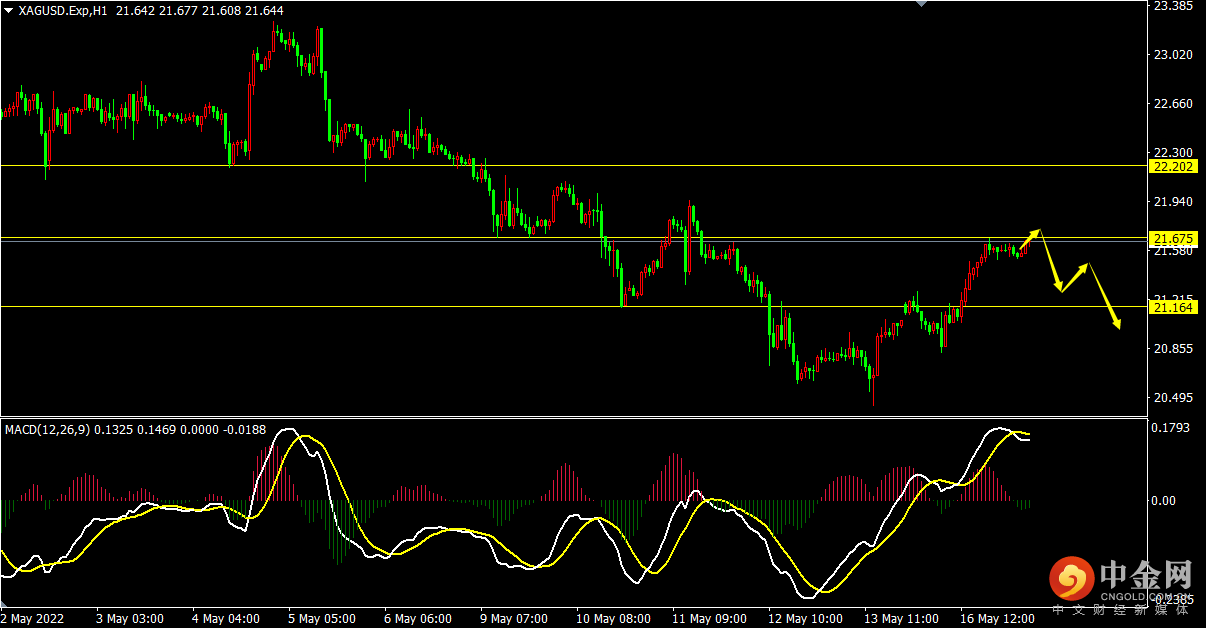The width and height of the screenshot is (1206, 628).
Task: Click the 20.495 value on price scale
Action: tap(1173, 398)
